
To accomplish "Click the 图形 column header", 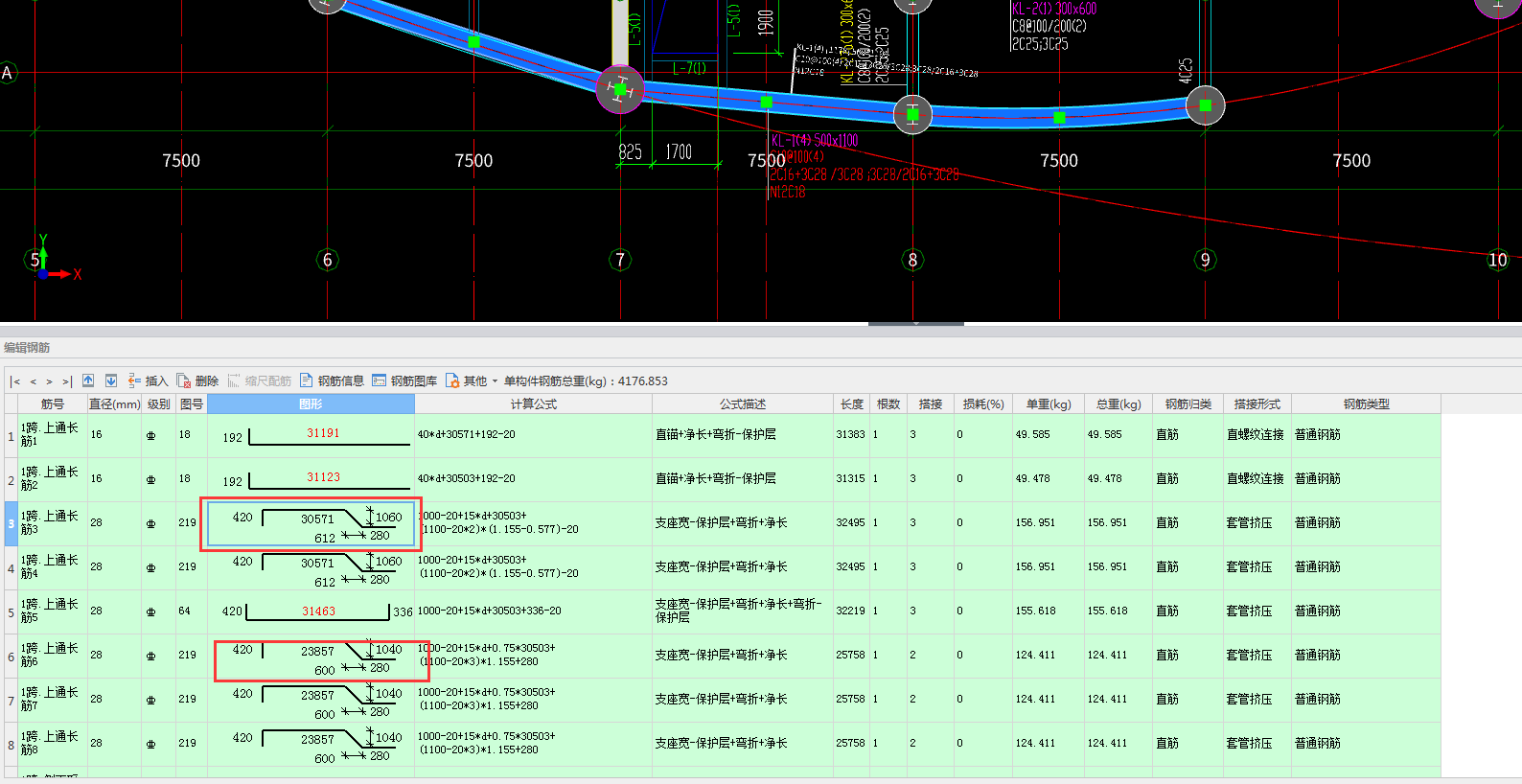I will 311,404.
